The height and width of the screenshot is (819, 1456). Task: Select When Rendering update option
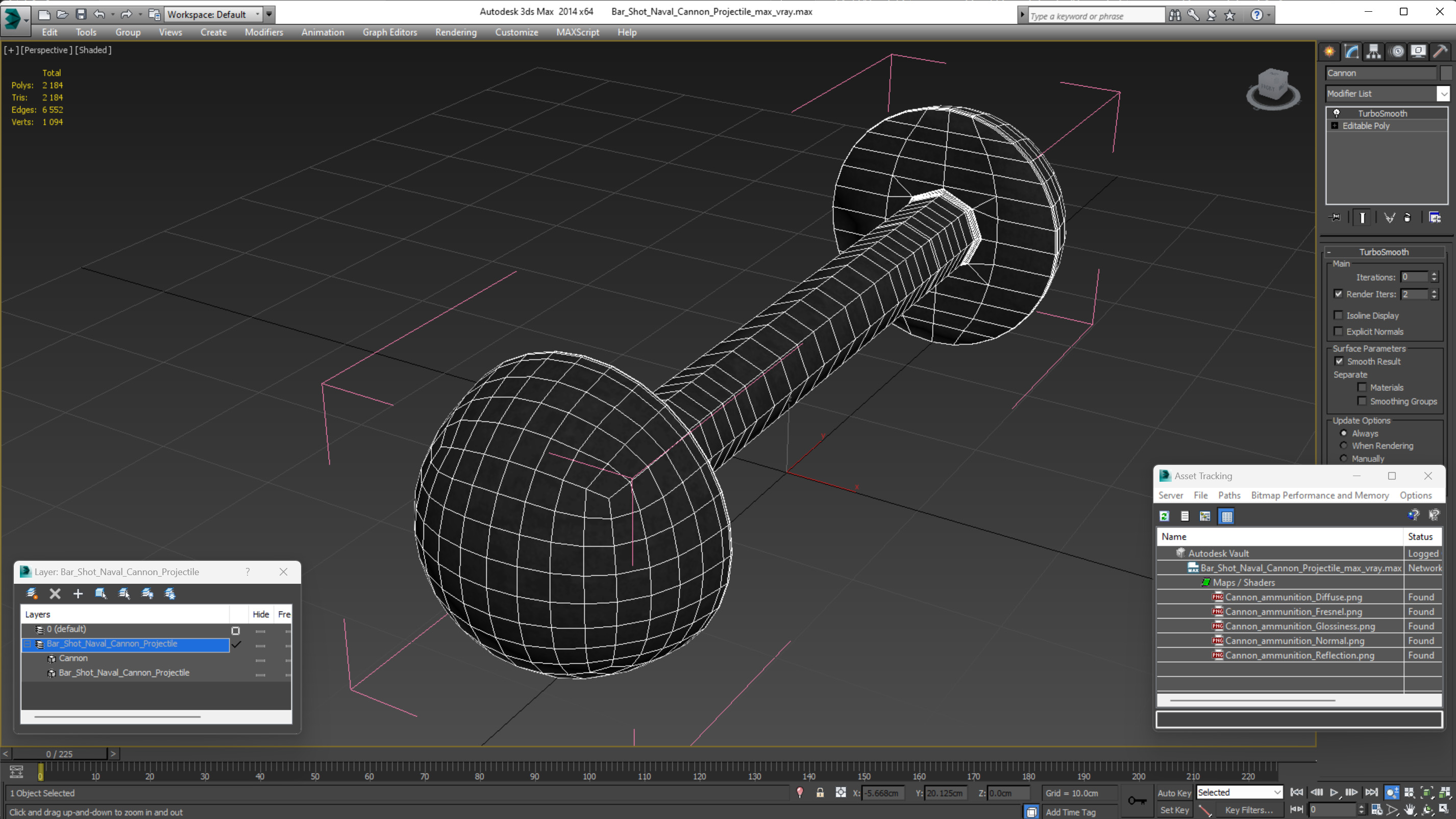coord(1344,445)
